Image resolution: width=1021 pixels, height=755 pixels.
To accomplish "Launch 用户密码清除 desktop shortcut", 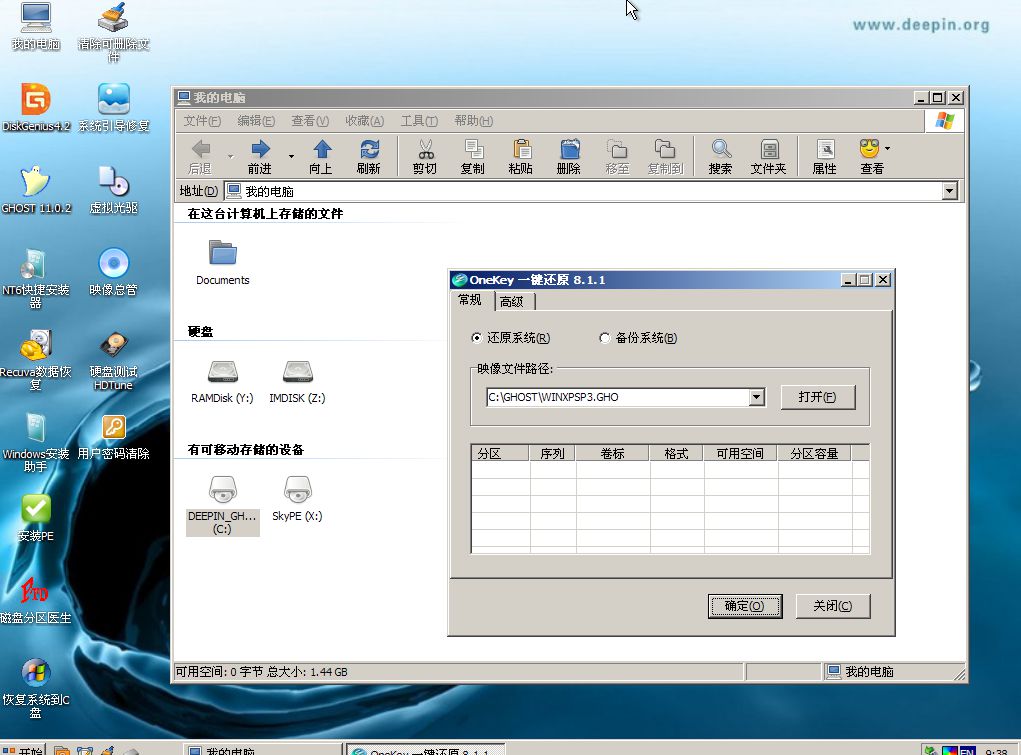I will point(113,436).
